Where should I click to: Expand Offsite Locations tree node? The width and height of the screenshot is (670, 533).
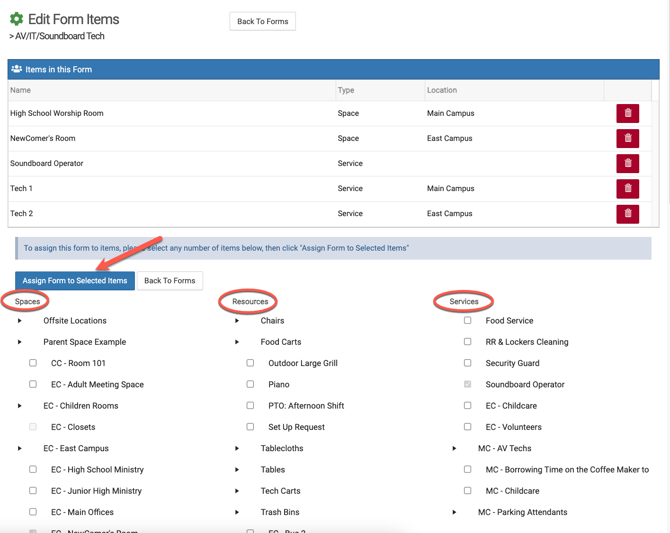click(20, 321)
